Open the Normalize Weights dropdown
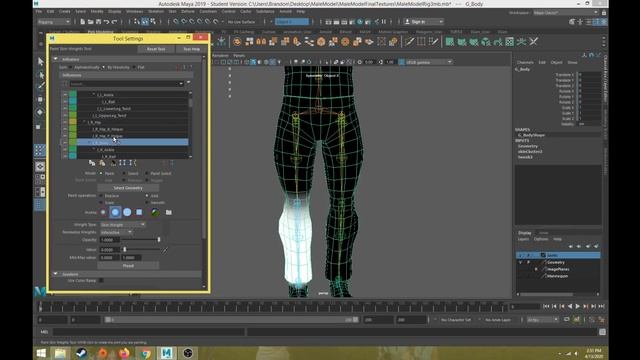The width and height of the screenshot is (640, 360). tap(116, 232)
